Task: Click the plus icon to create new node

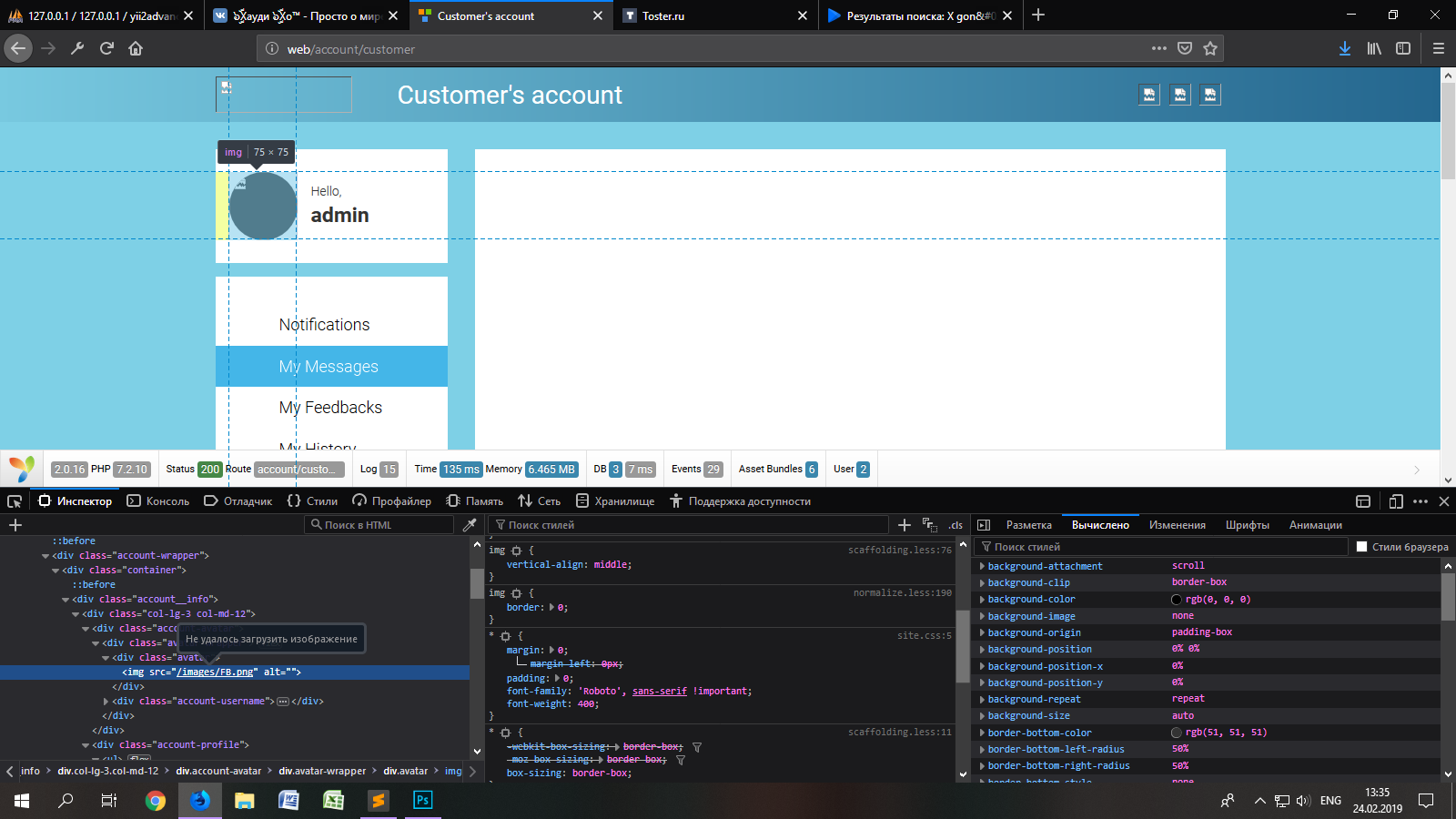Action: coord(15,525)
